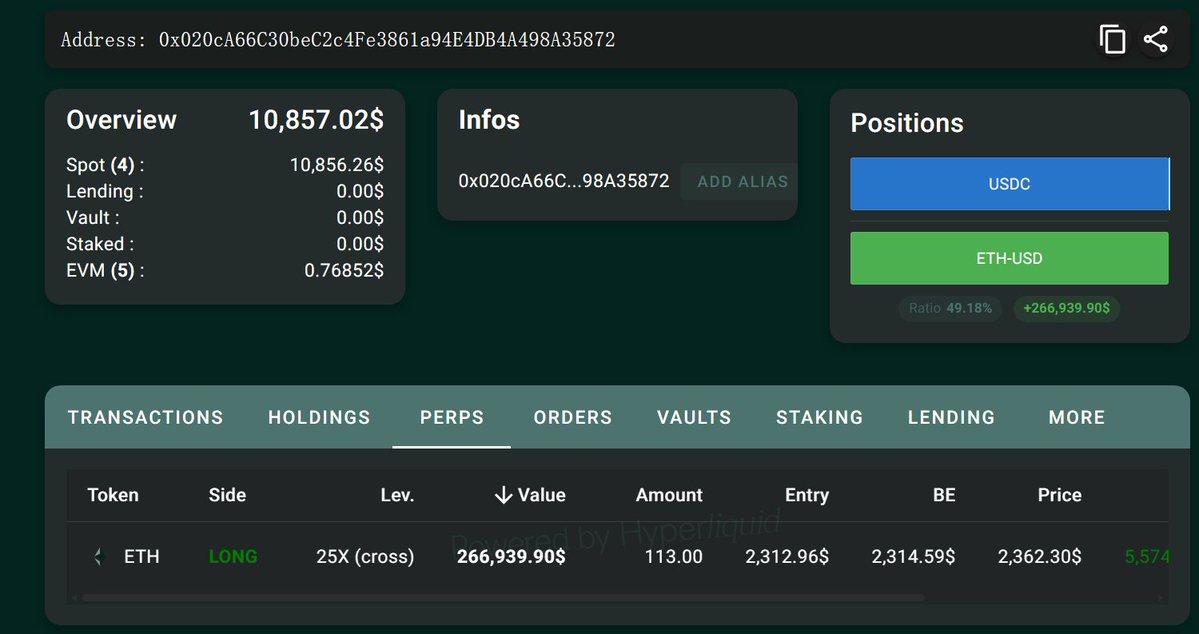1199x634 pixels.
Task: Click the Token column header
Action: click(x=113, y=495)
